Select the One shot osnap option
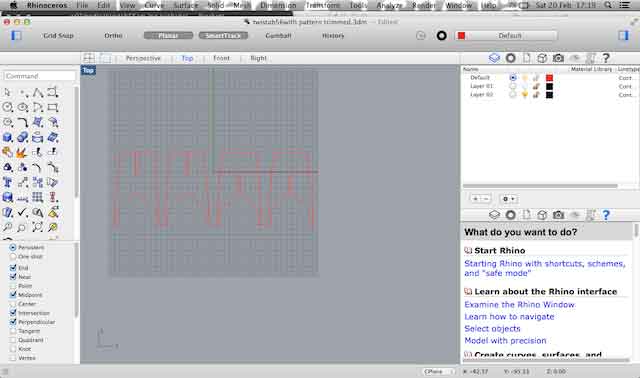The height and width of the screenshot is (378, 640). (13, 256)
